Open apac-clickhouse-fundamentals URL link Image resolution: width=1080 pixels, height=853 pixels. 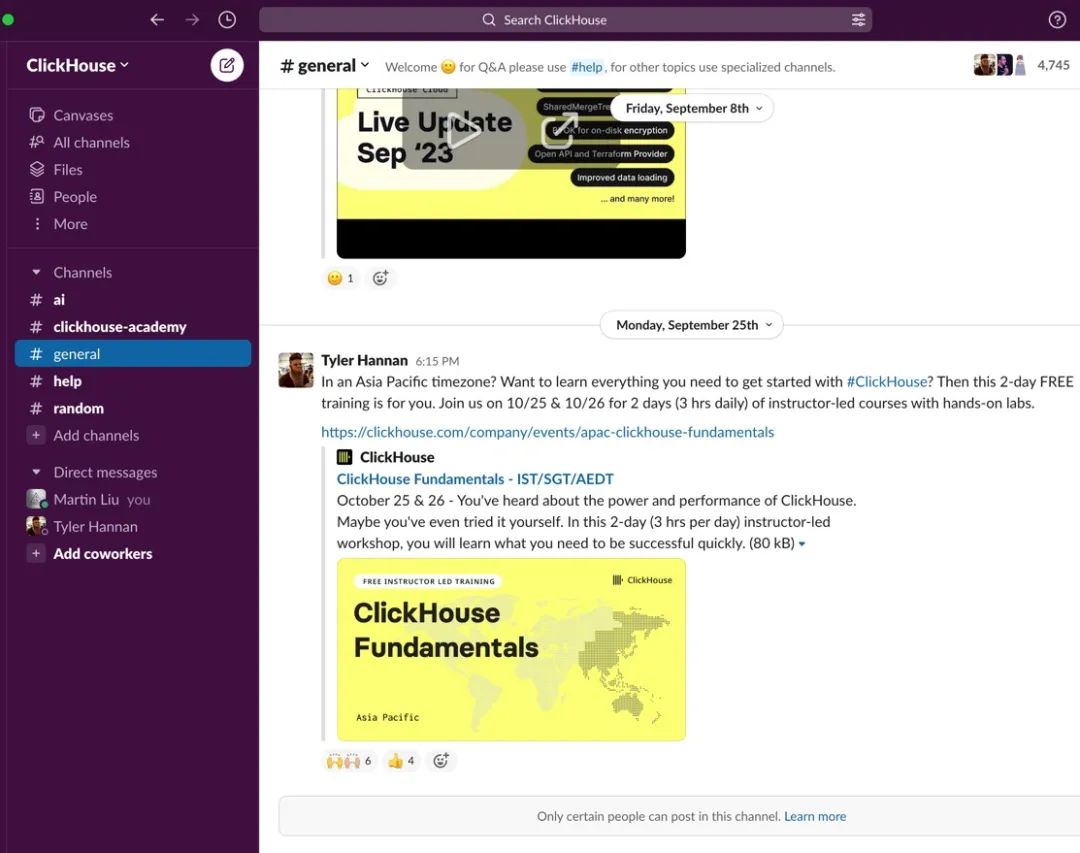click(548, 432)
